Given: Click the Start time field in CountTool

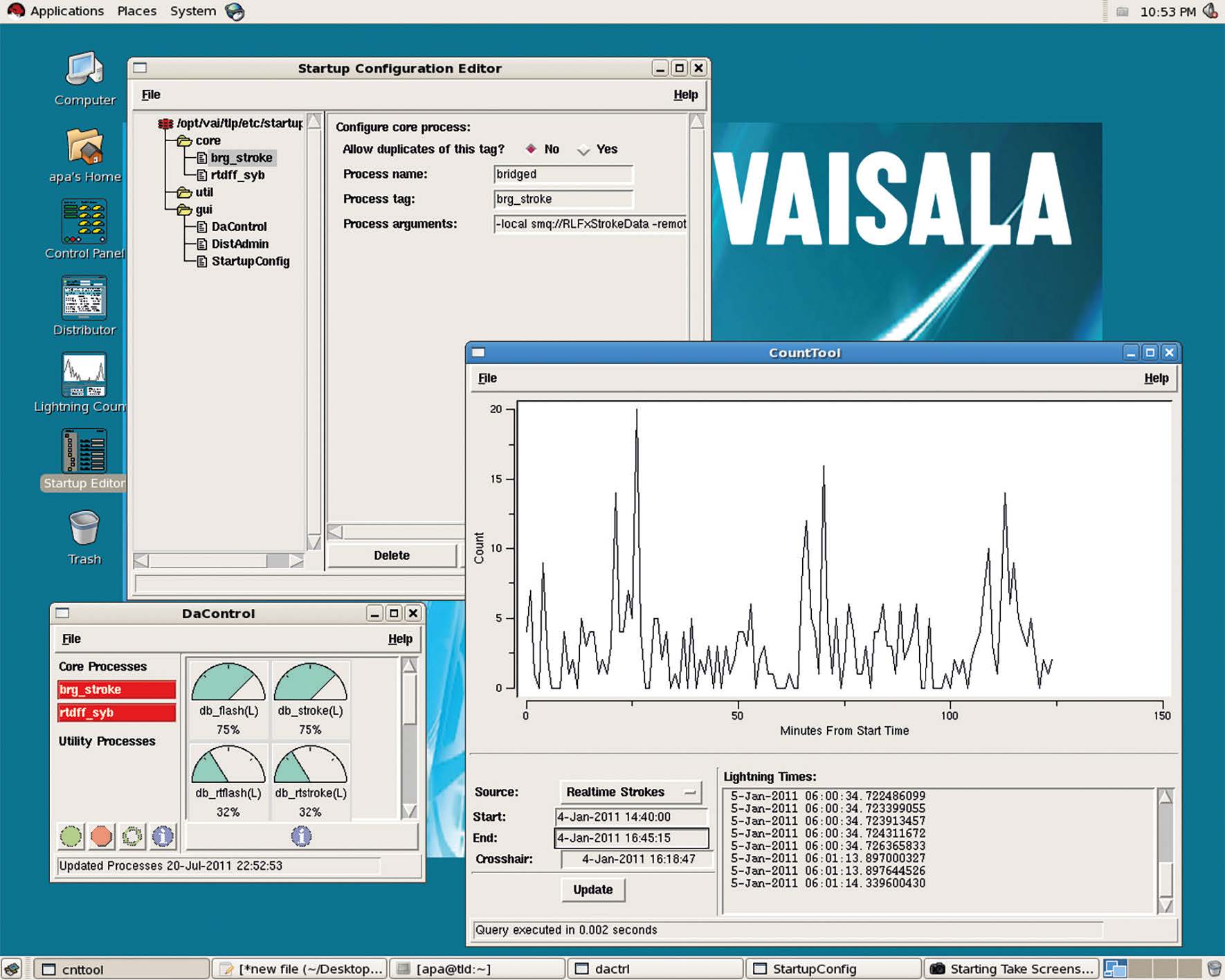Looking at the screenshot, I should coord(631,817).
